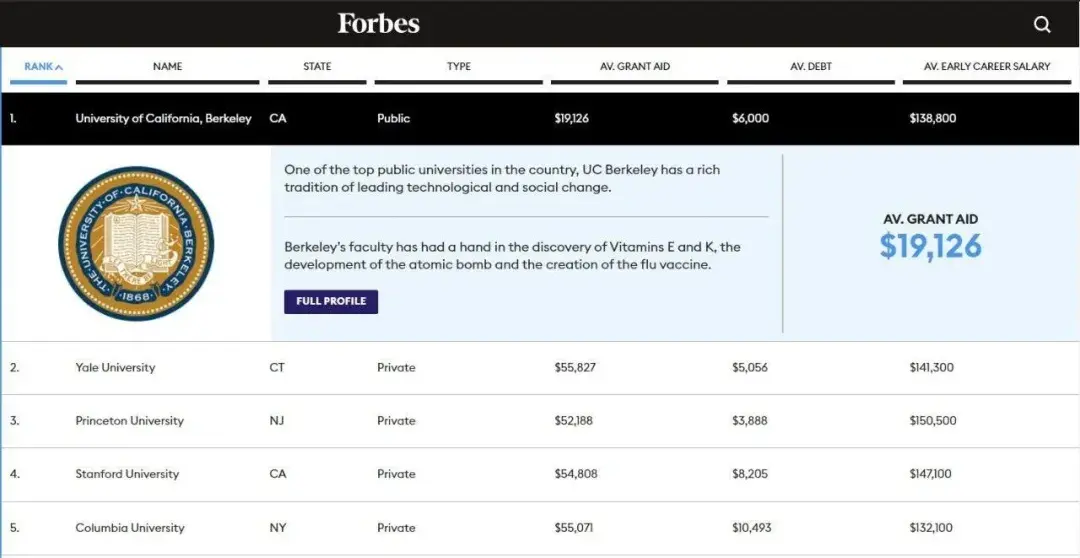Click the Forbes logo
Image resolution: width=1080 pixels, height=558 pixels.
click(378, 23)
